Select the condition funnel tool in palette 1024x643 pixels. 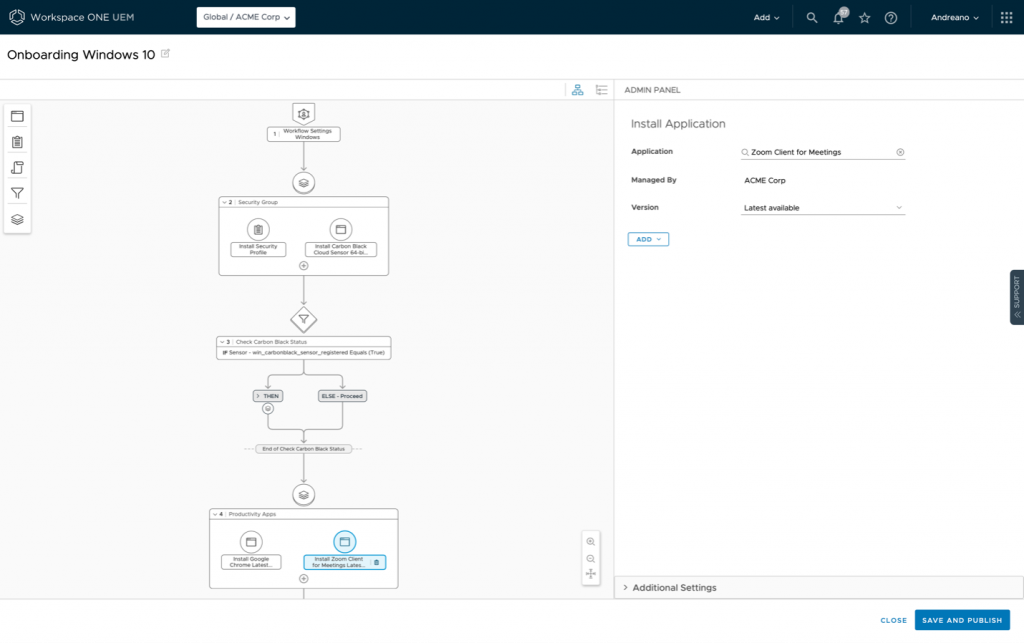coord(17,193)
